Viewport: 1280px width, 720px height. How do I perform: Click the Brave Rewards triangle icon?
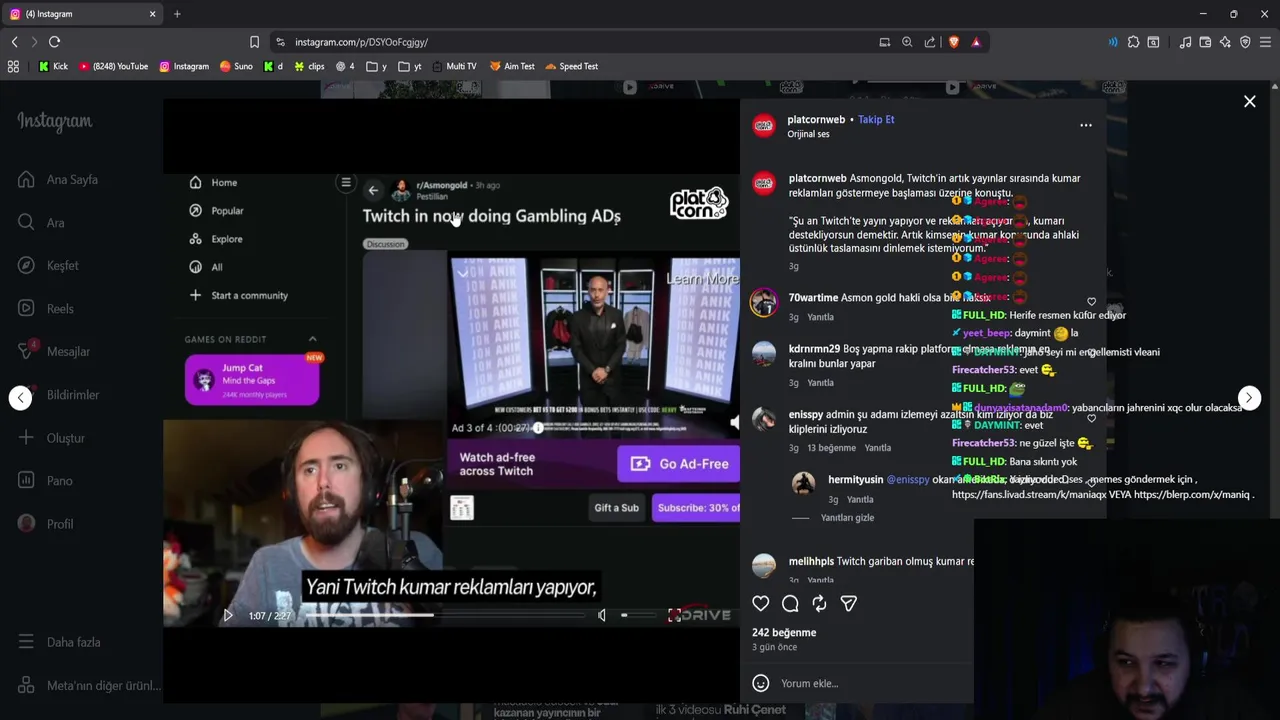[x=976, y=42]
